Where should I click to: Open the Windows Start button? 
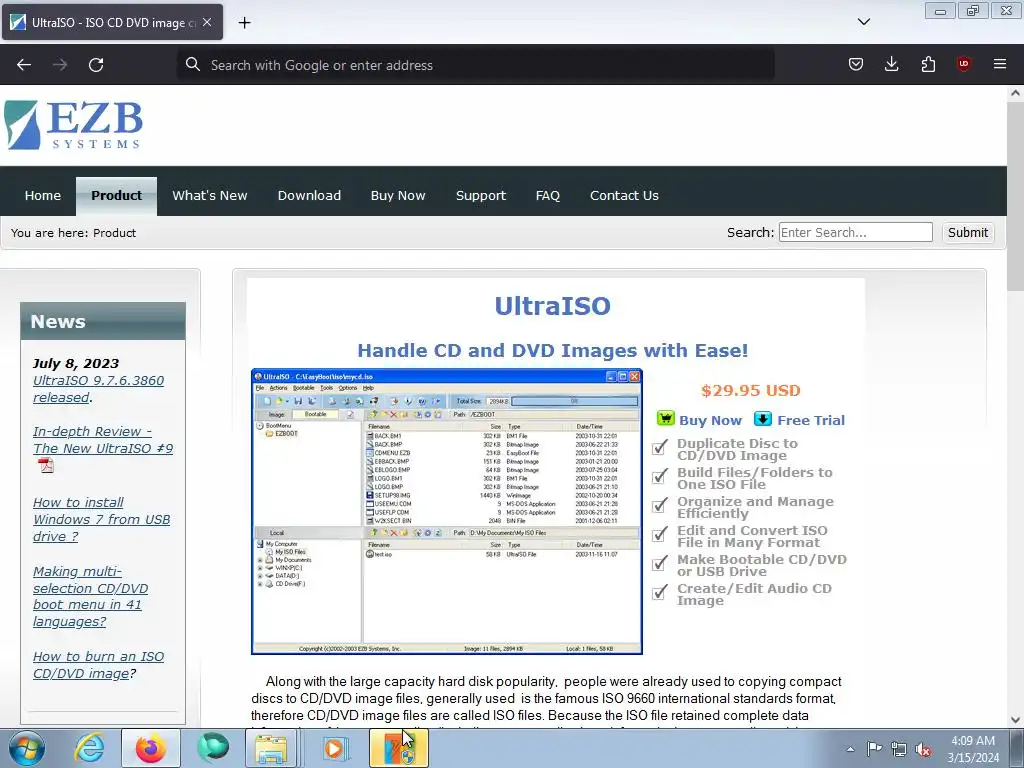(x=27, y=748)
